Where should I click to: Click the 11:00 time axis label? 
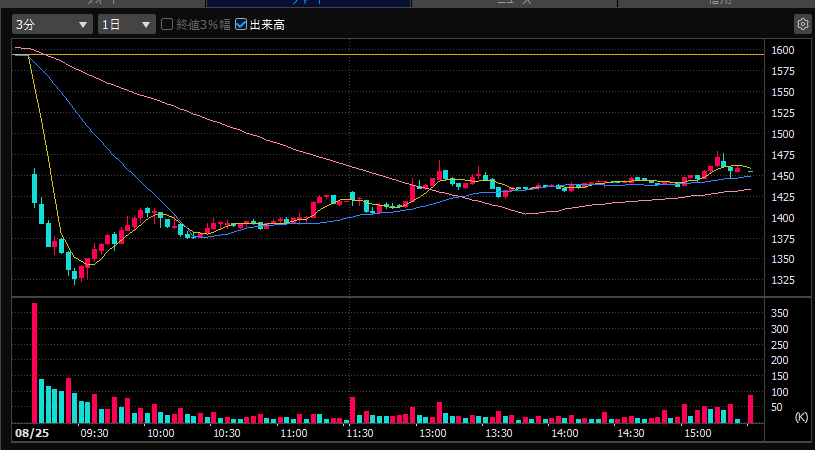[x=294, y=433]
